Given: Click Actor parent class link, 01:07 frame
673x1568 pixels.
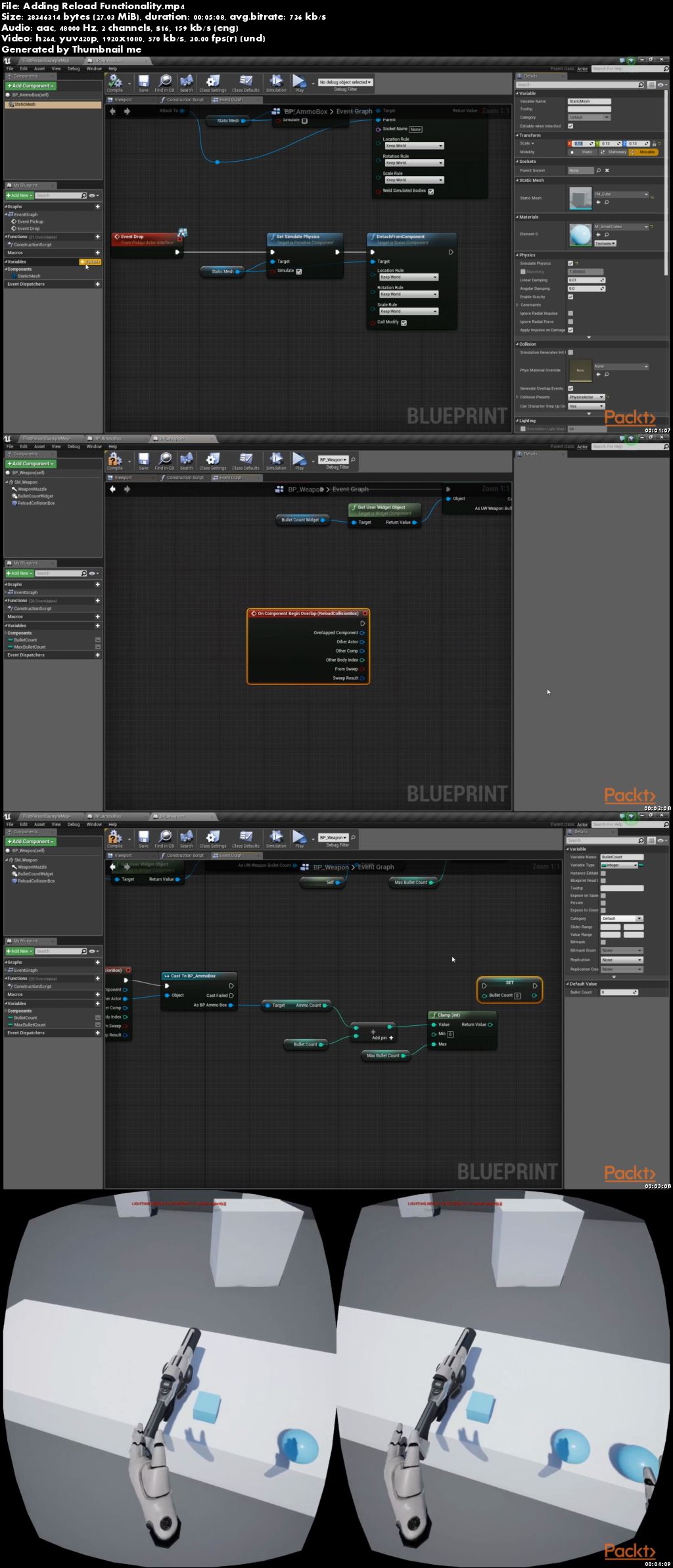Looking at the screenshot, I should pyautogui.click(x=582, y=68).
